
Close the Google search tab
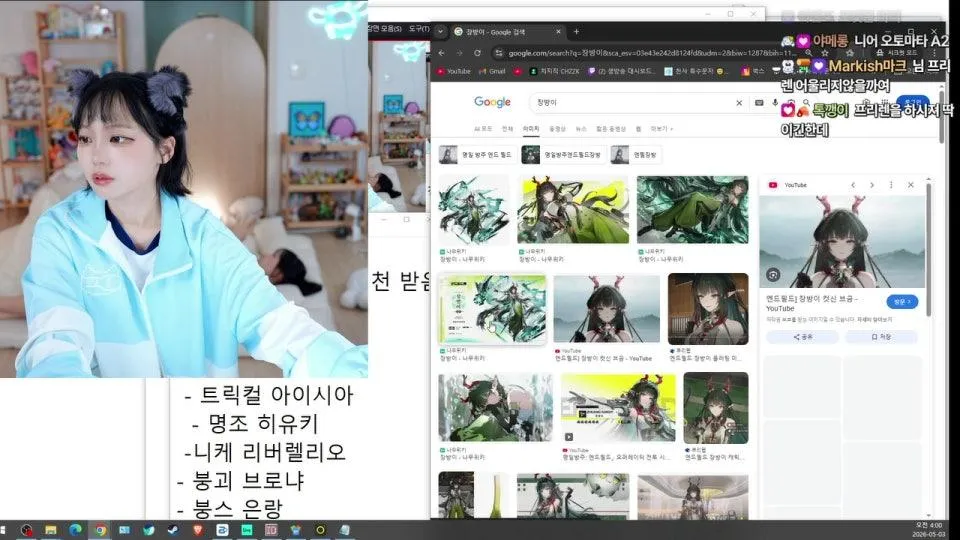click(x=558, y=32)
